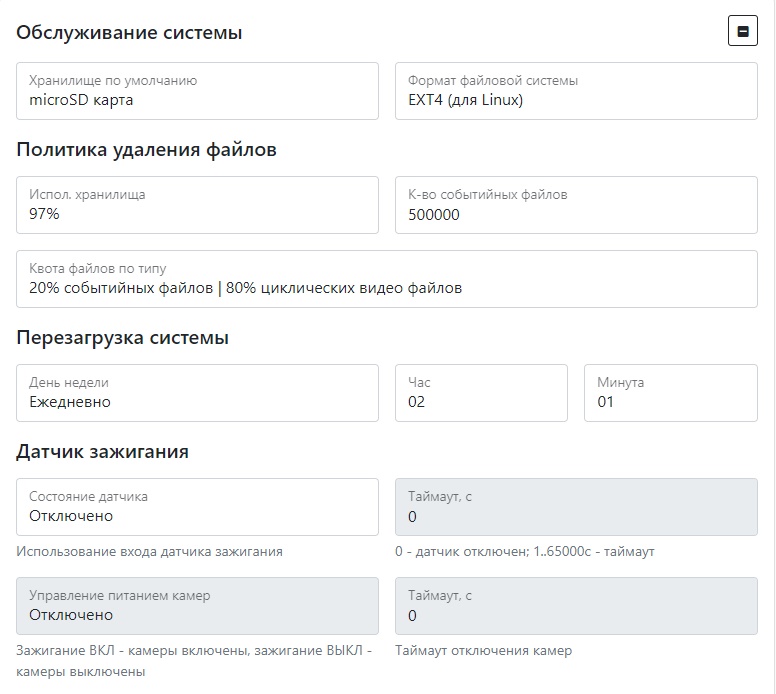The width and height of the screenshot is (776, 694).
Task: Open the Хранилище по умолчанию dropdown
Action: (197, 91)
